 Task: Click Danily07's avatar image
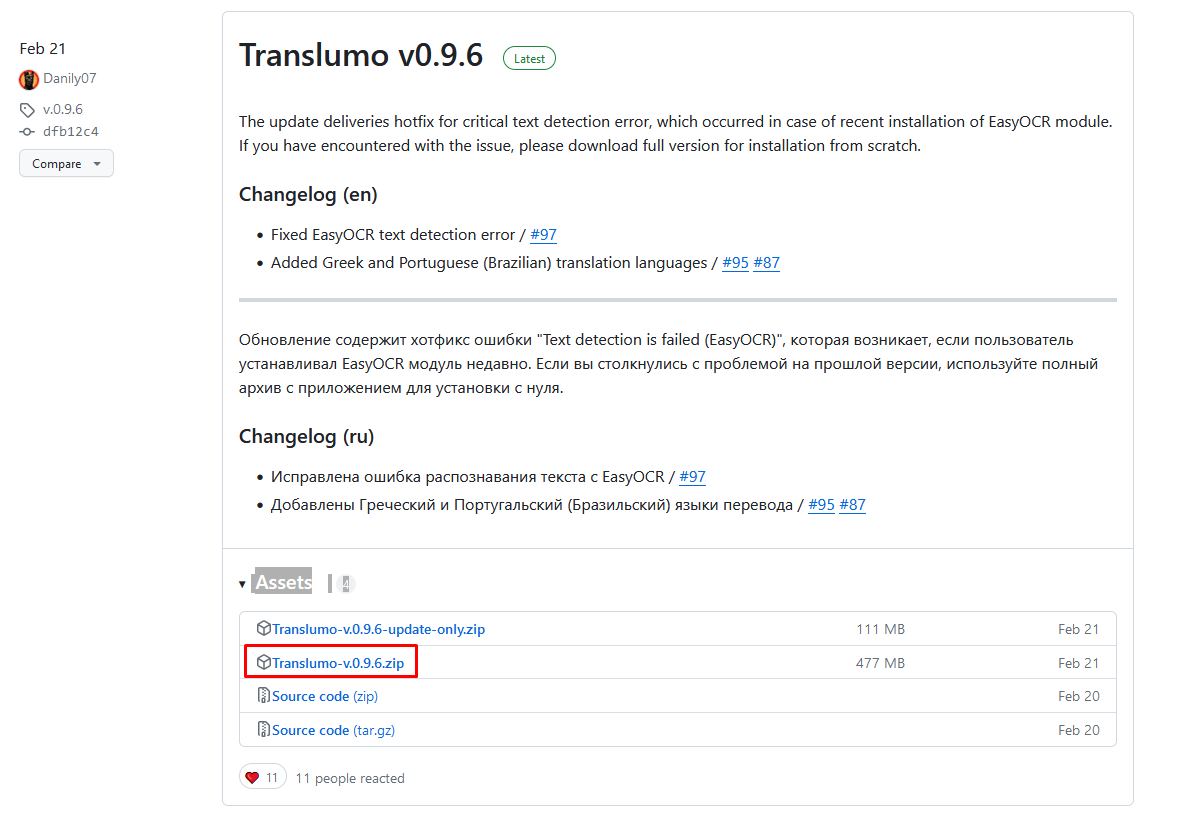pyautogui.click(x=29, y=79)
